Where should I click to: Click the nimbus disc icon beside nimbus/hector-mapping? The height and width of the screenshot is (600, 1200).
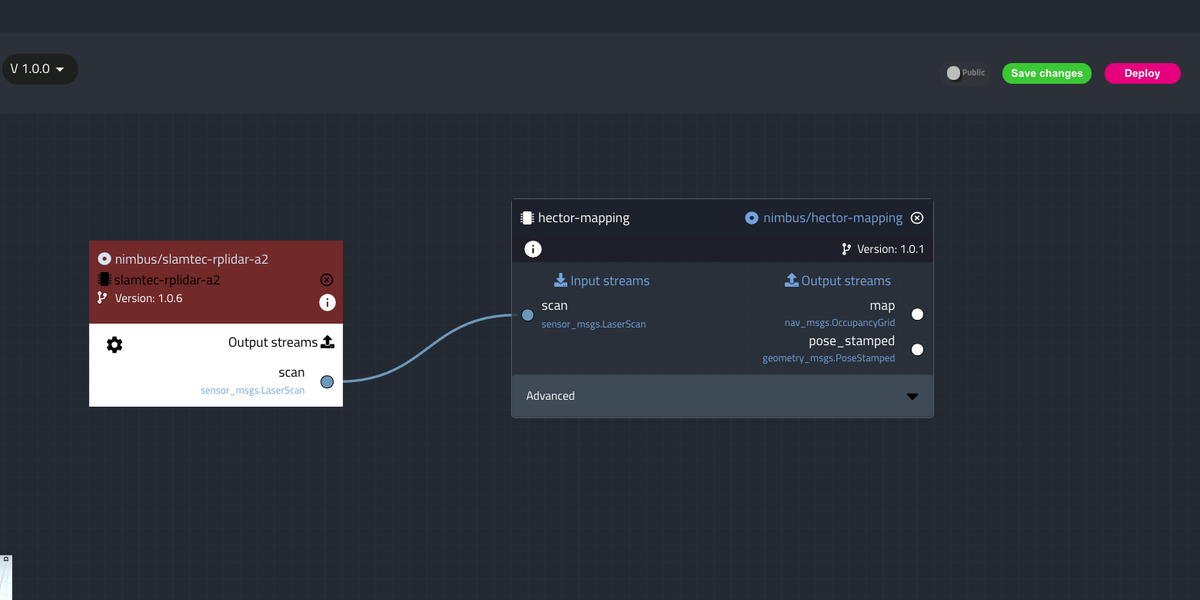tap(752, 217)
